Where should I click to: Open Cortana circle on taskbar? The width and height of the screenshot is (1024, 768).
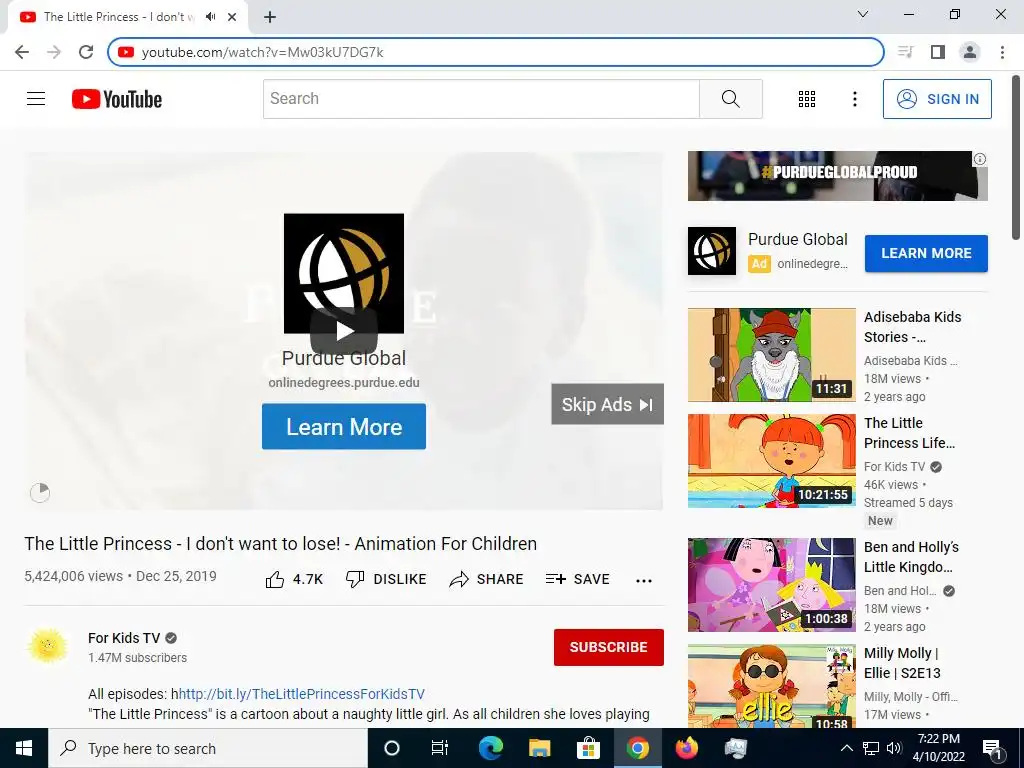(x=391, y=748)
